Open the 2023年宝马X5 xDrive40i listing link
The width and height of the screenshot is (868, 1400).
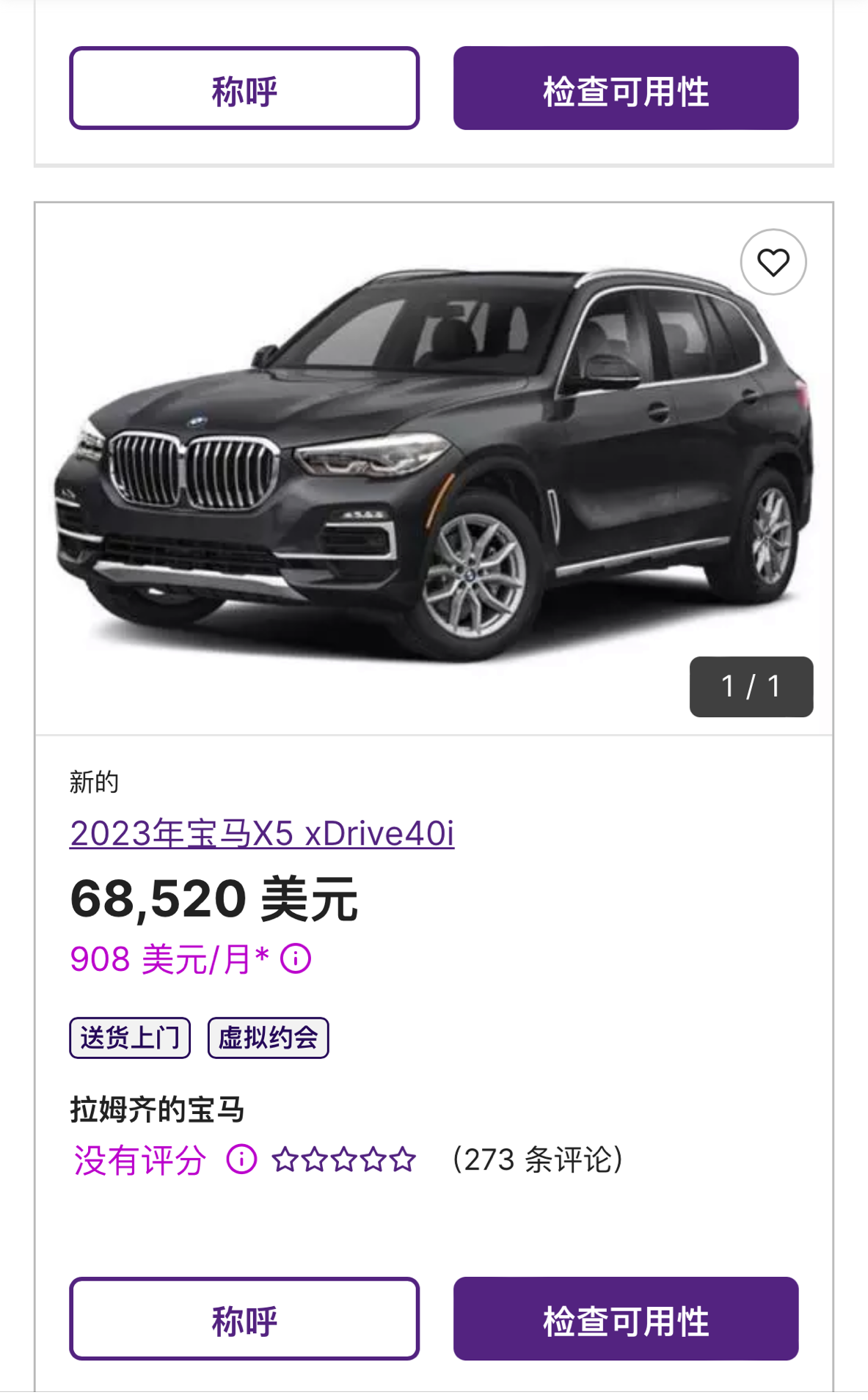coord(262,833)
